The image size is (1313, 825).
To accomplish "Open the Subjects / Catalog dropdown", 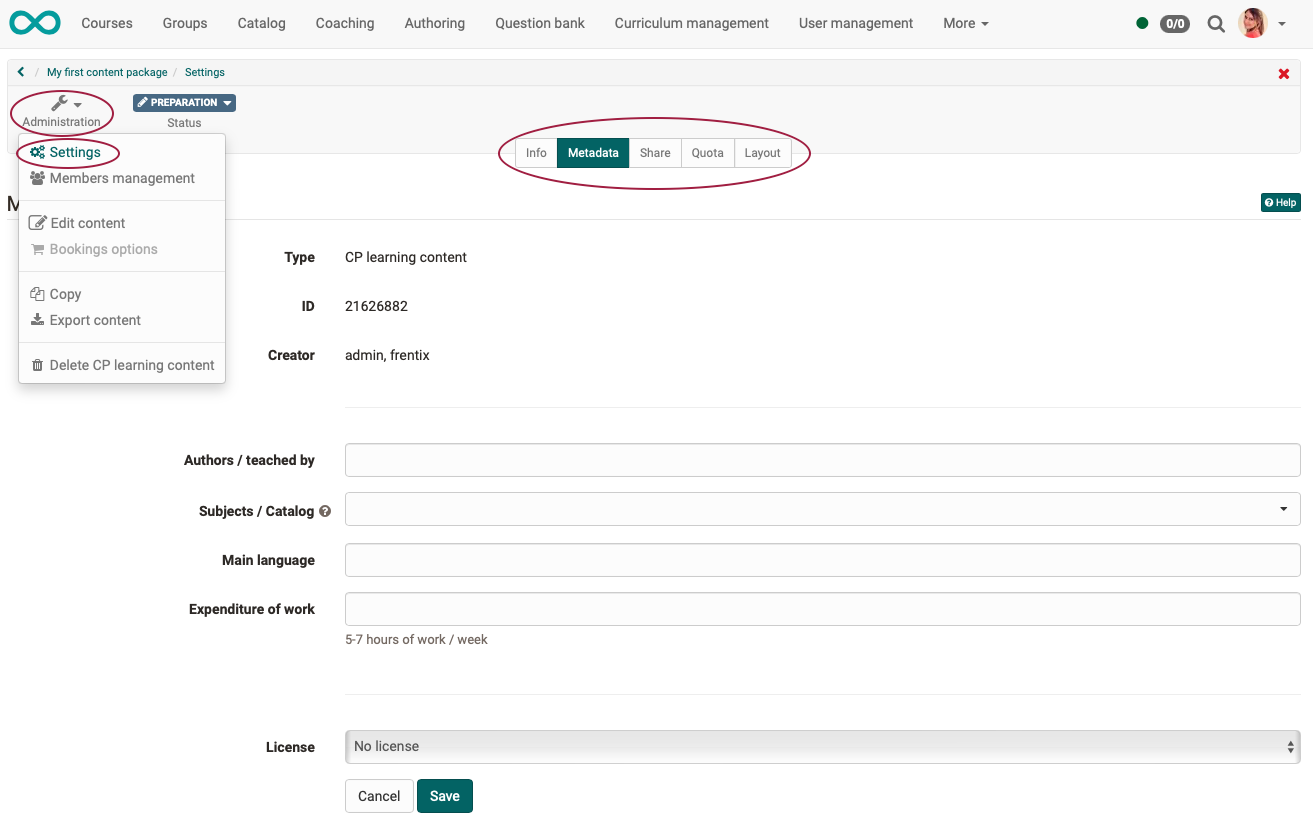I will point(822,509).
